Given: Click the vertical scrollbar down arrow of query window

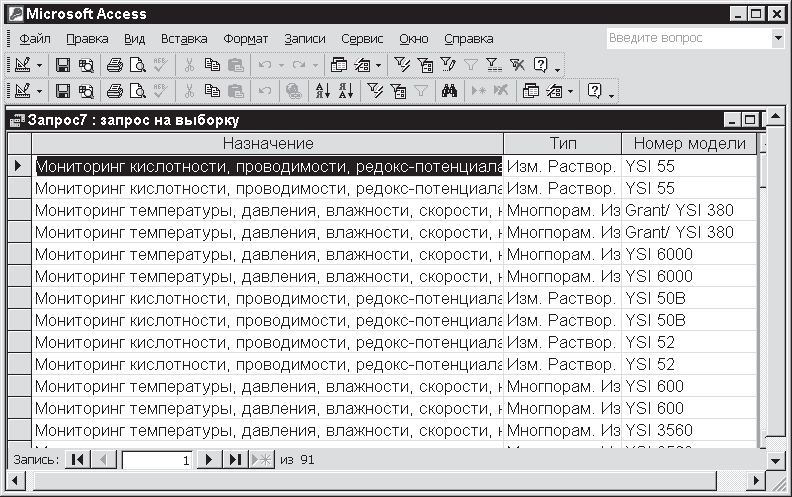Looking at the screenshot, I should click(x=774, y=460).
